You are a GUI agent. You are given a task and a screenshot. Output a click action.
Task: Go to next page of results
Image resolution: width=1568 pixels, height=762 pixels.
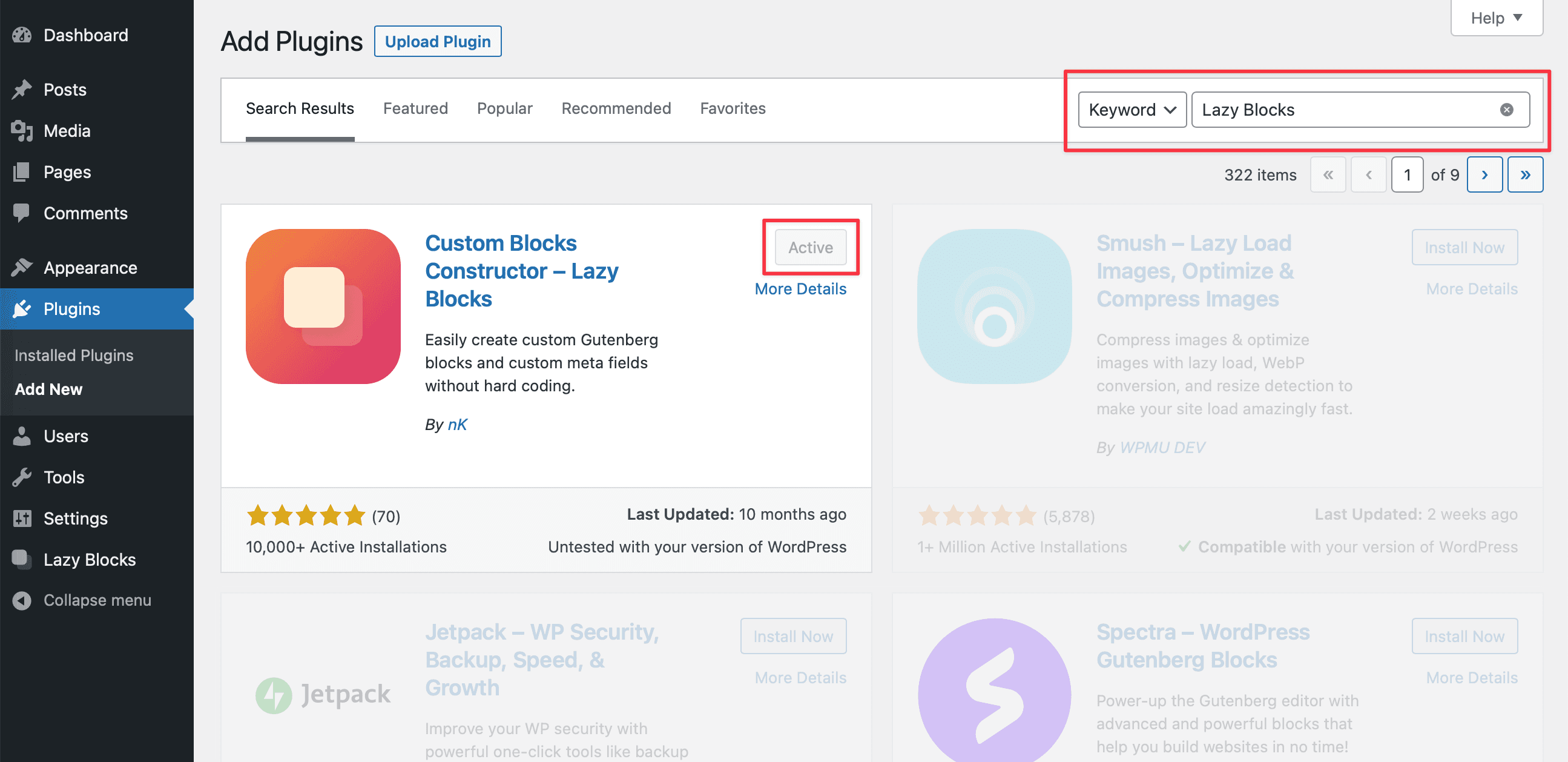point(1485,174)
